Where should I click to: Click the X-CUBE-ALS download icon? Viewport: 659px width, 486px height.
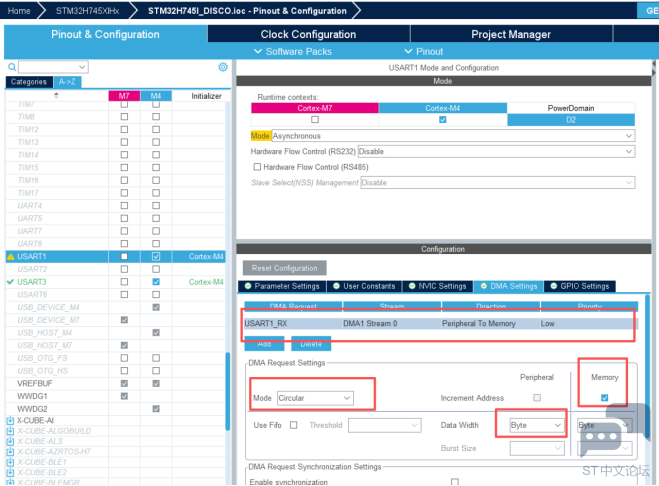[10, 440]
